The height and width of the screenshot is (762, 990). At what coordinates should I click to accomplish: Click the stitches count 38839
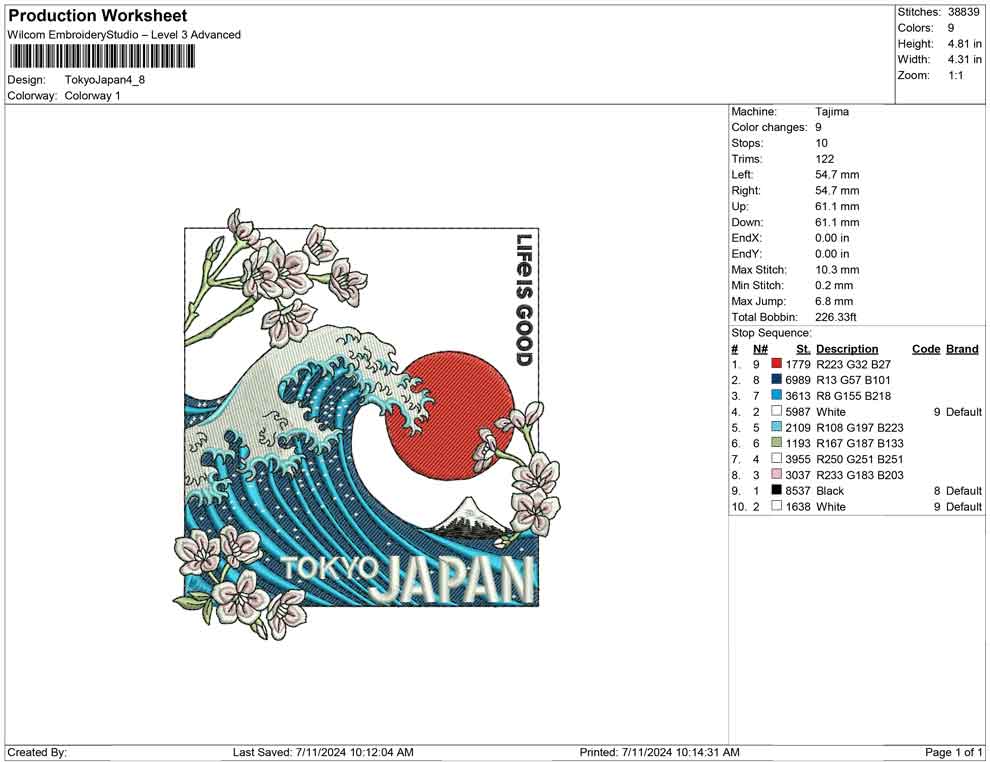[x=963, y=12]
